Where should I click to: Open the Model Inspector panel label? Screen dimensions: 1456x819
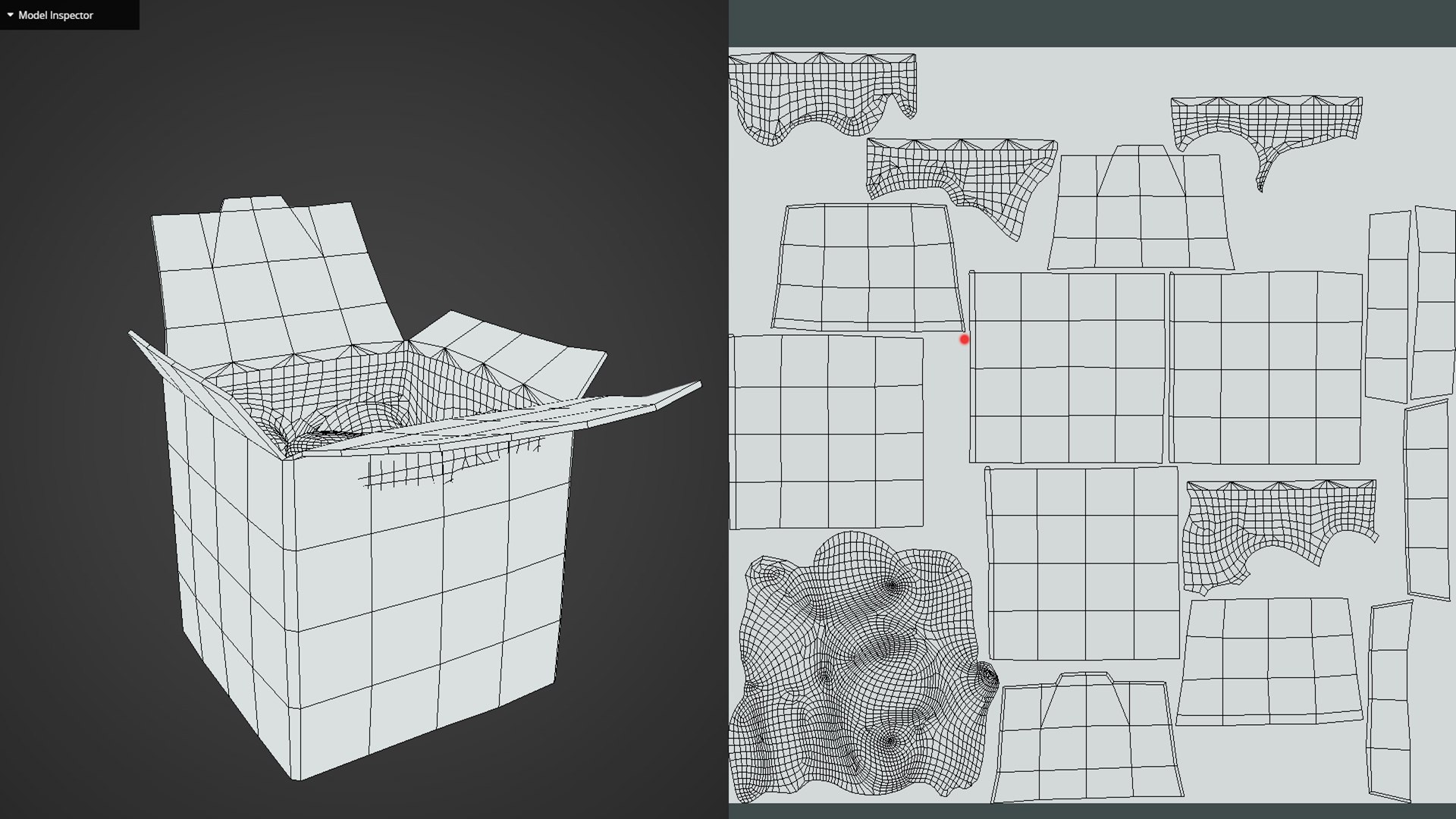[55, 15]
